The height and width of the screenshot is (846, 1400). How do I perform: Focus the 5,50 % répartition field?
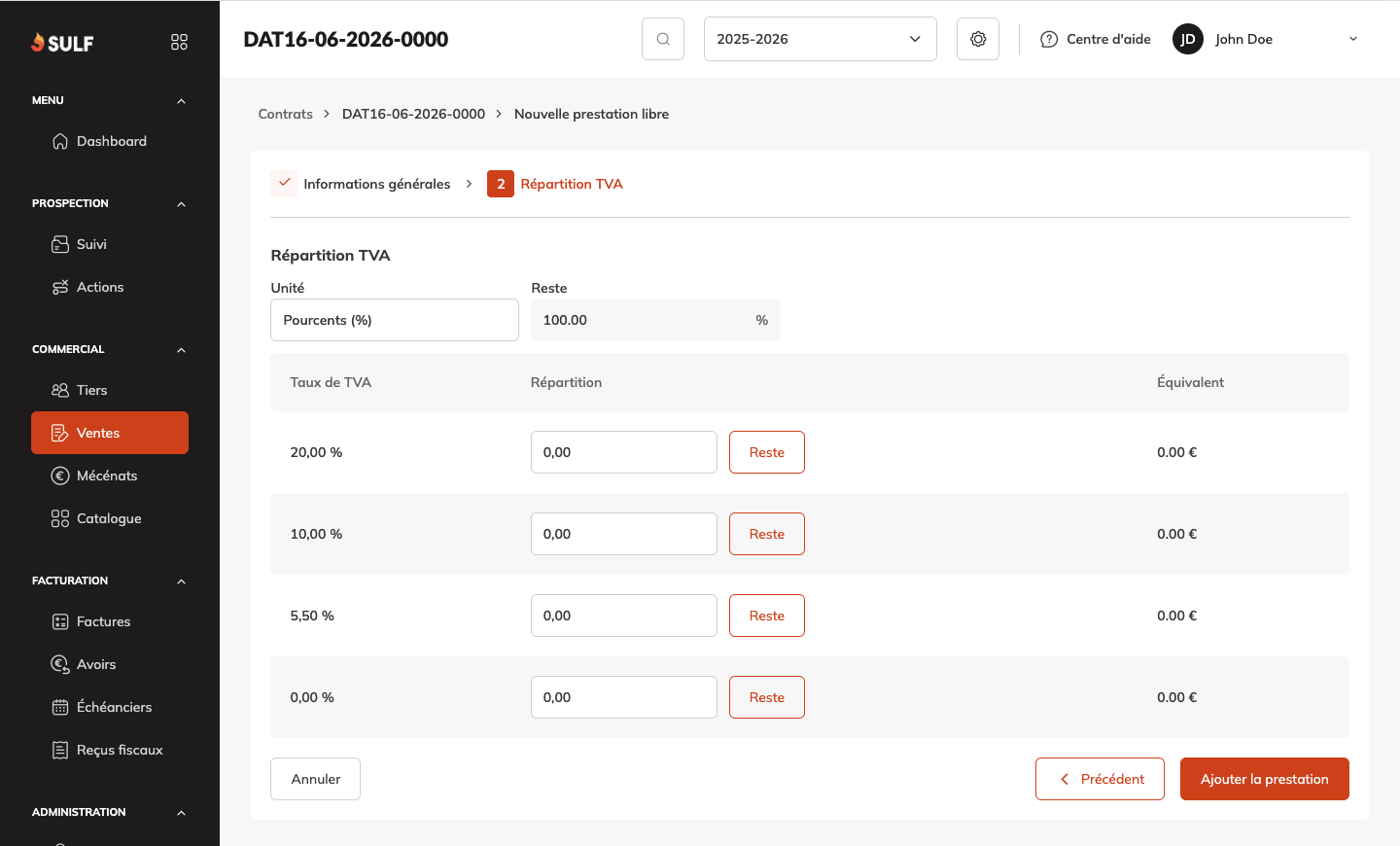pos(624,616)
